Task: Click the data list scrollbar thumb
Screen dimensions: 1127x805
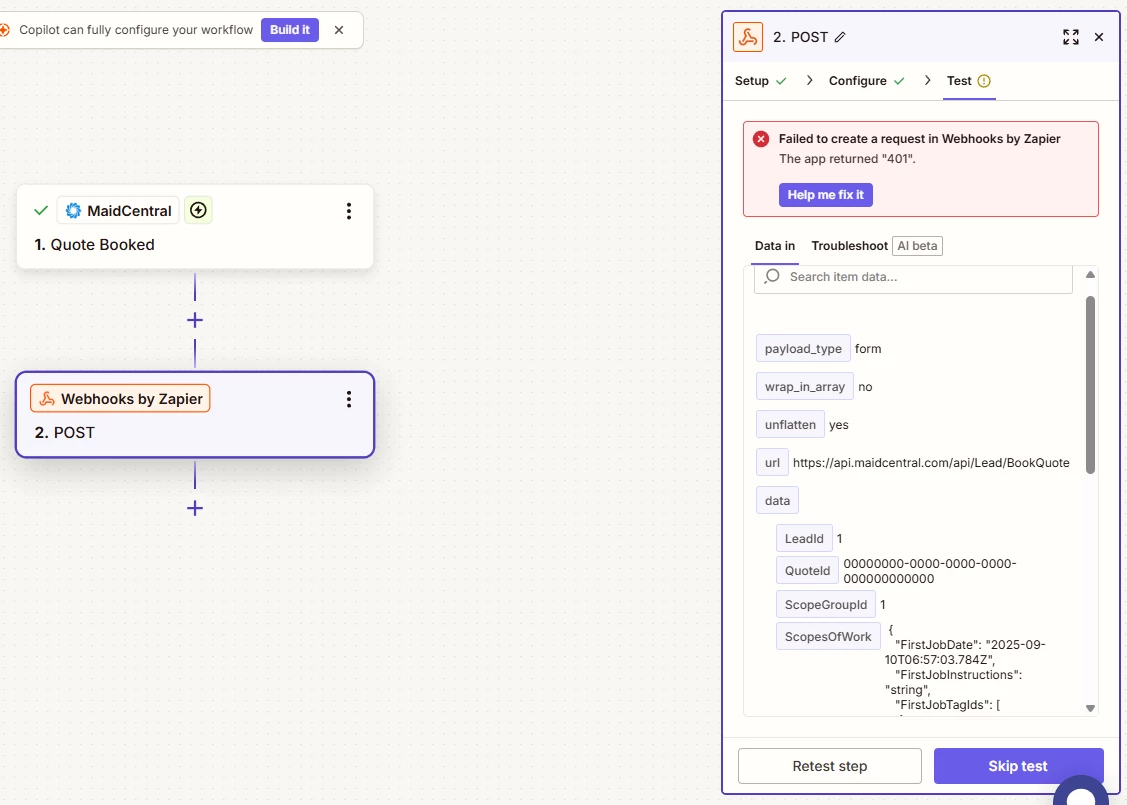Action: [x=1090, y=385]
